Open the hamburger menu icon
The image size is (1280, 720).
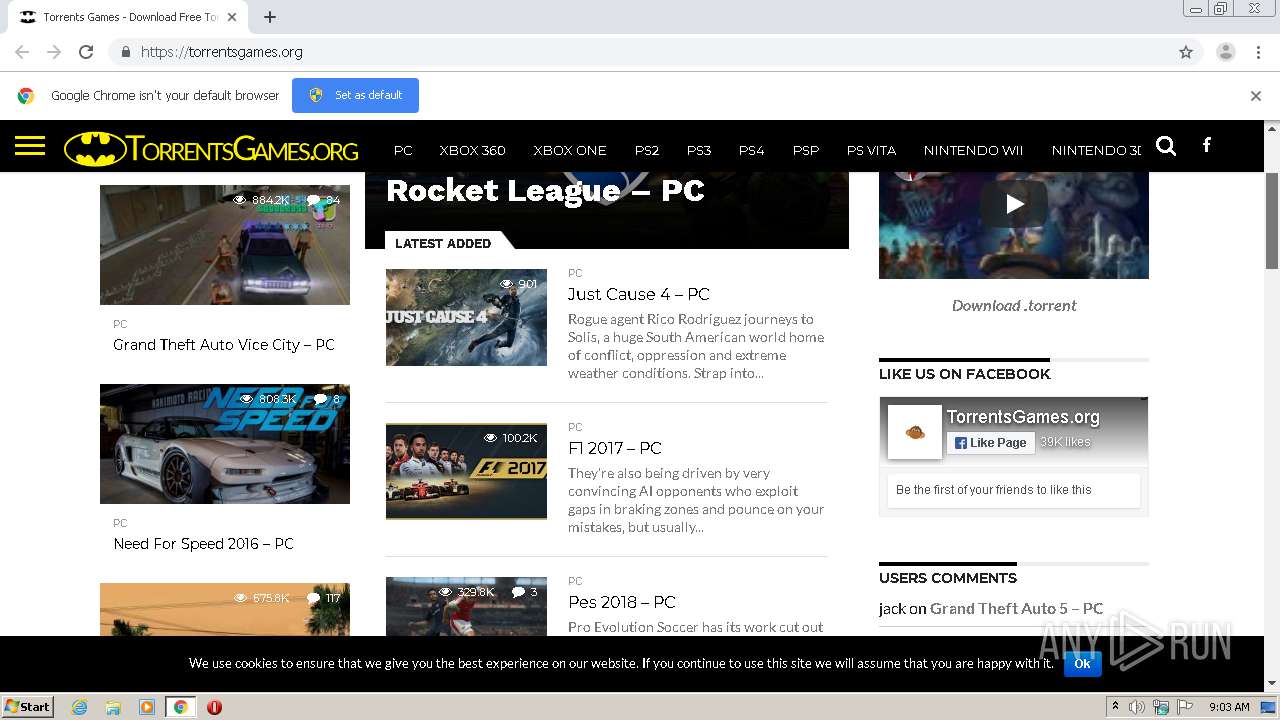click(30, 147)
